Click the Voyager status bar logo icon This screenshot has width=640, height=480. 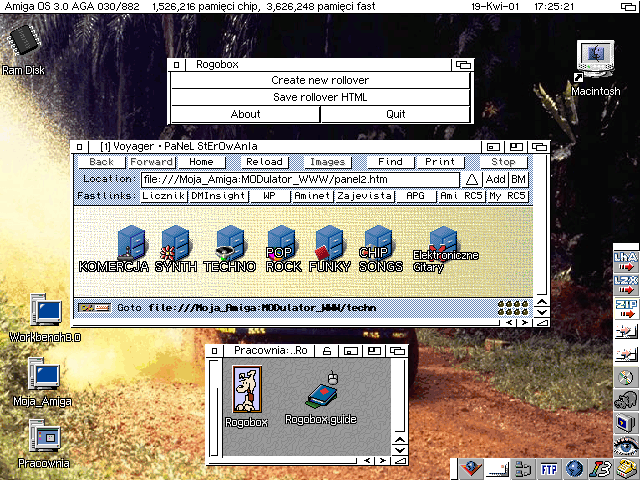[94, 307]
